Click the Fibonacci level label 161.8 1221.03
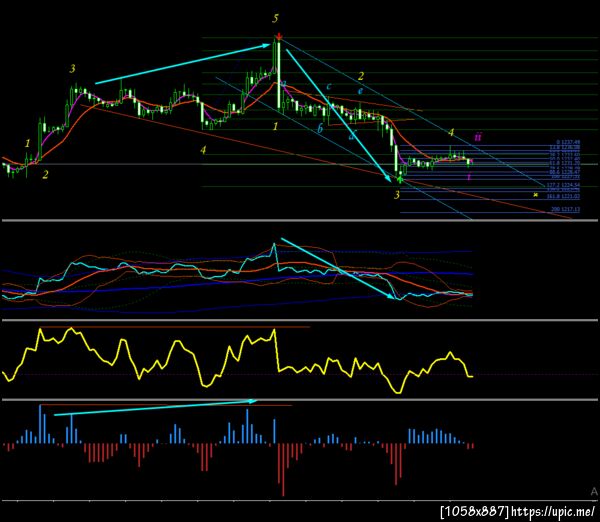 pos(563,196)
